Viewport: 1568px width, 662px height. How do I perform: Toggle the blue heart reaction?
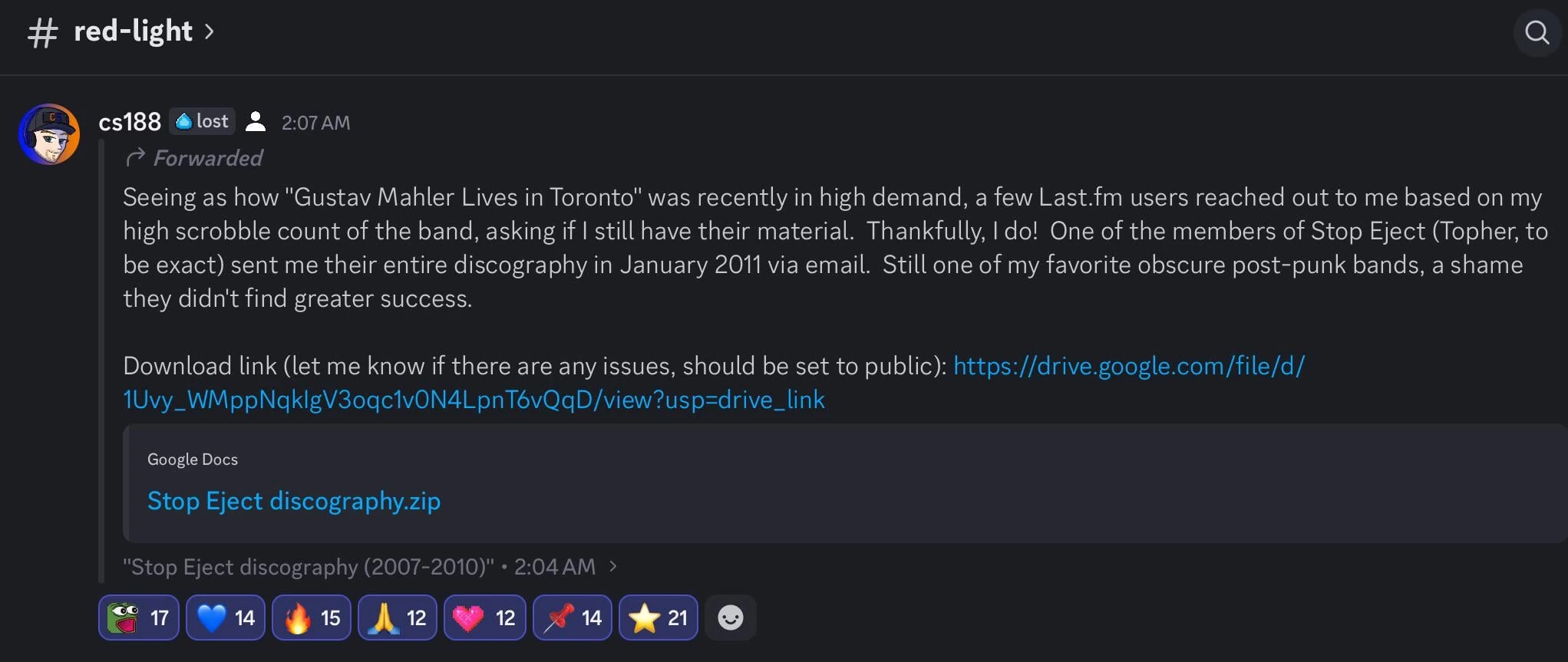coord(226,618)
